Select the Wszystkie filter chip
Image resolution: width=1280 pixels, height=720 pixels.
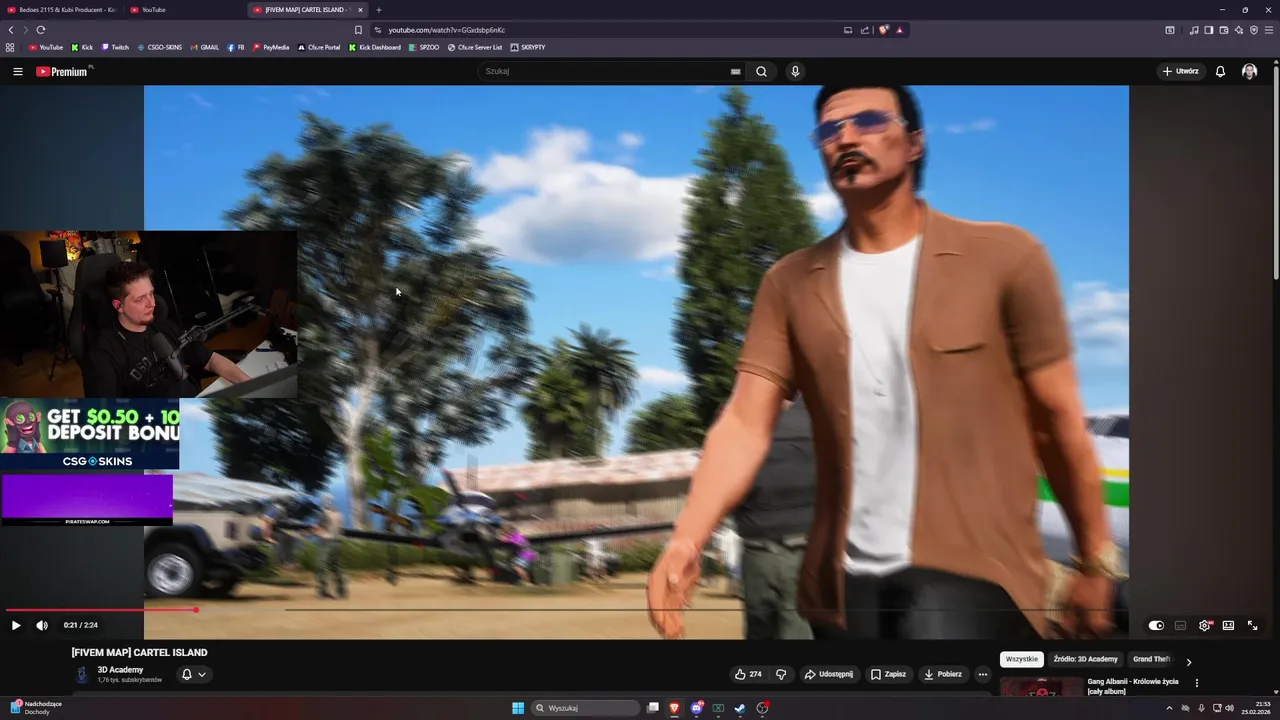click(1022, 659)
